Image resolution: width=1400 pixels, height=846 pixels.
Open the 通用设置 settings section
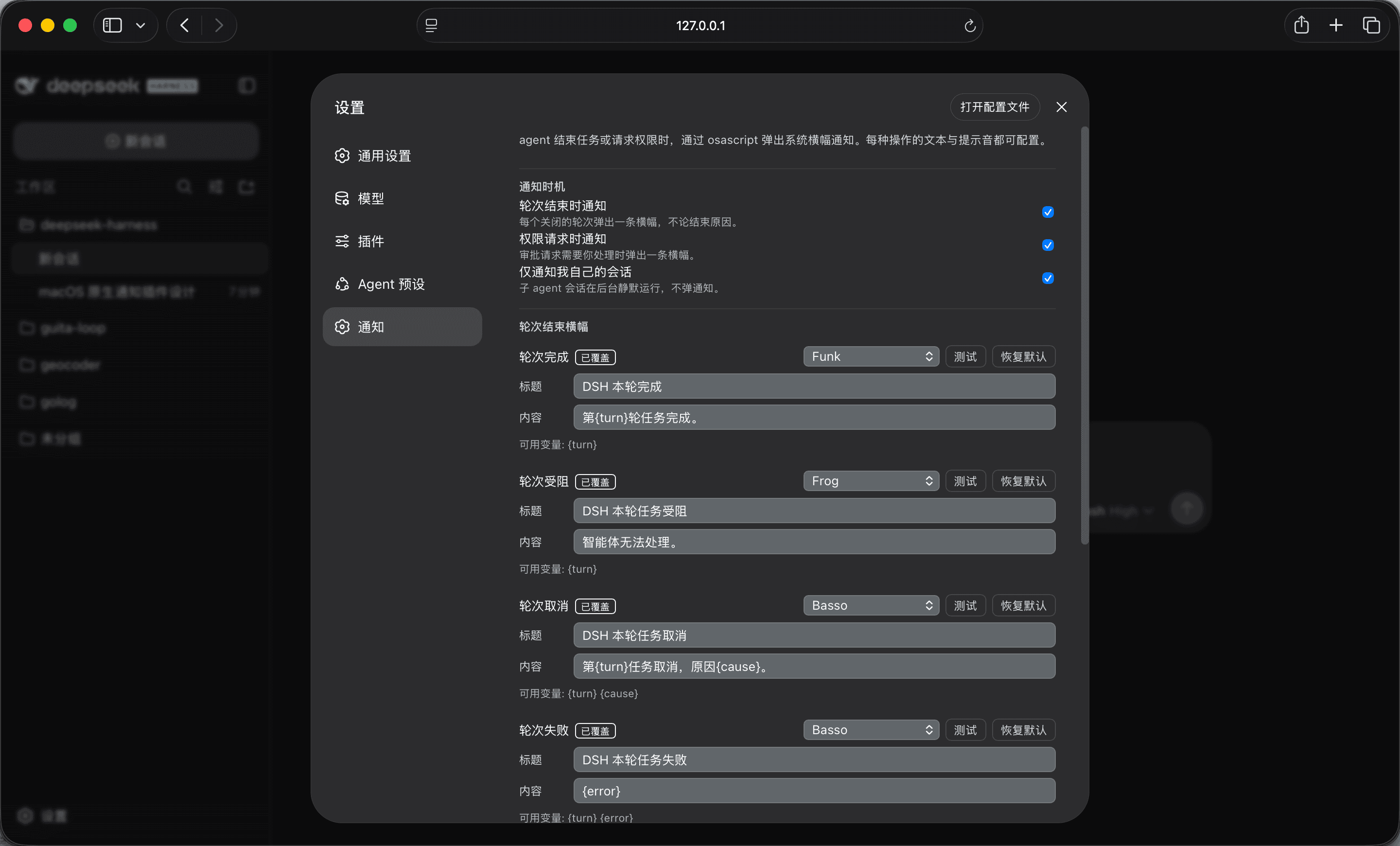402,156
